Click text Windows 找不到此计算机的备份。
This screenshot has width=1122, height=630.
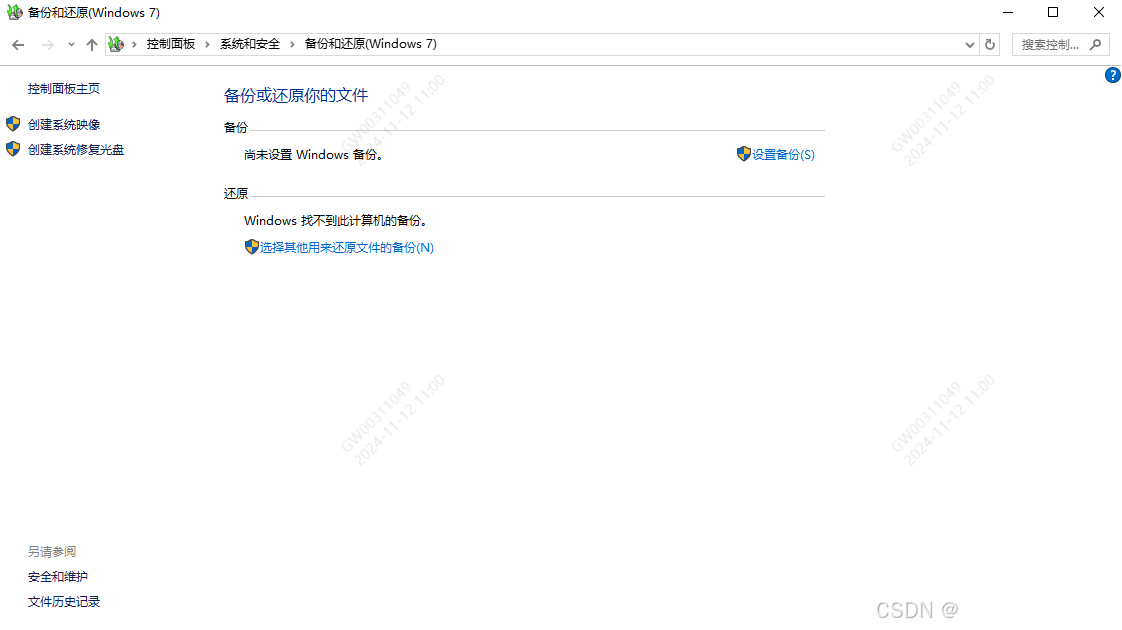point(336,220)
